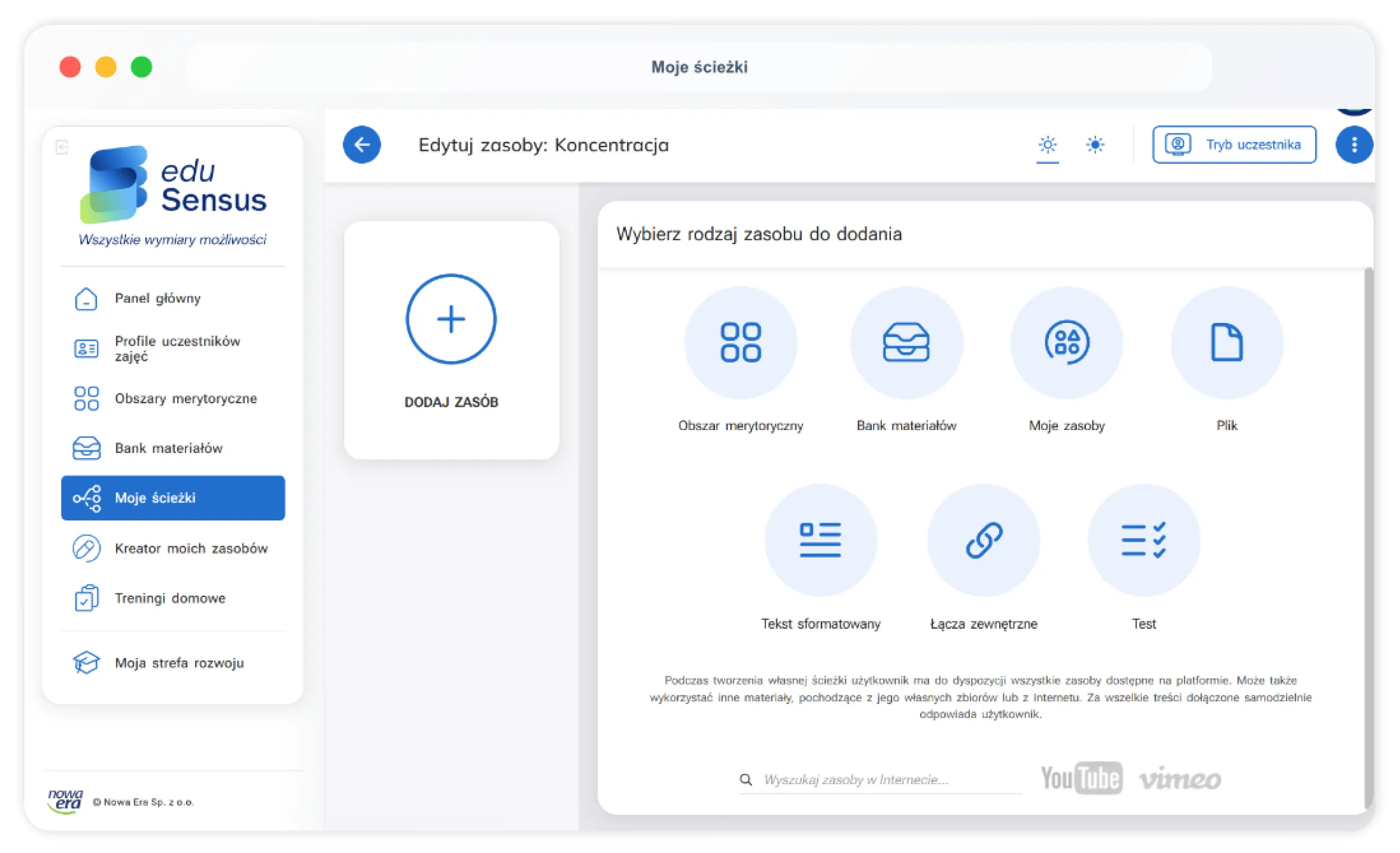Pick the Moje zasoby resource icon
Viewport: 1400px width, 853px height.
point(1066,343)
